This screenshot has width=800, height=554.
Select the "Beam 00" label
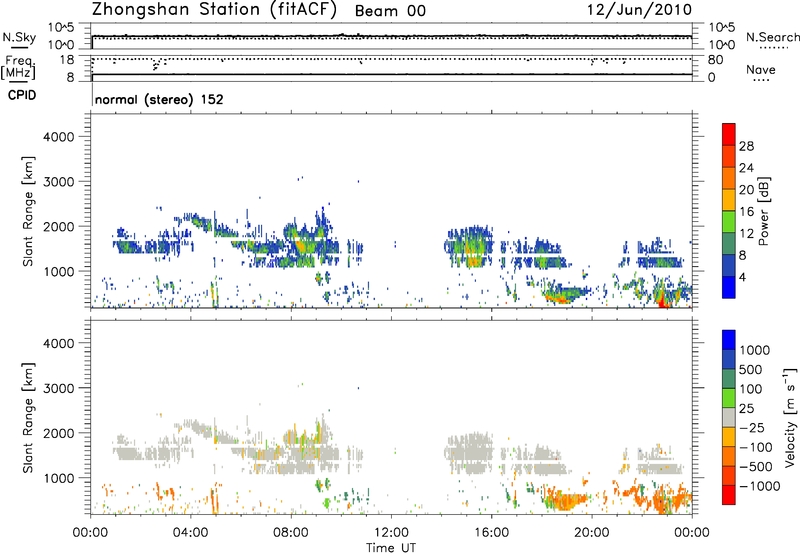390,11
